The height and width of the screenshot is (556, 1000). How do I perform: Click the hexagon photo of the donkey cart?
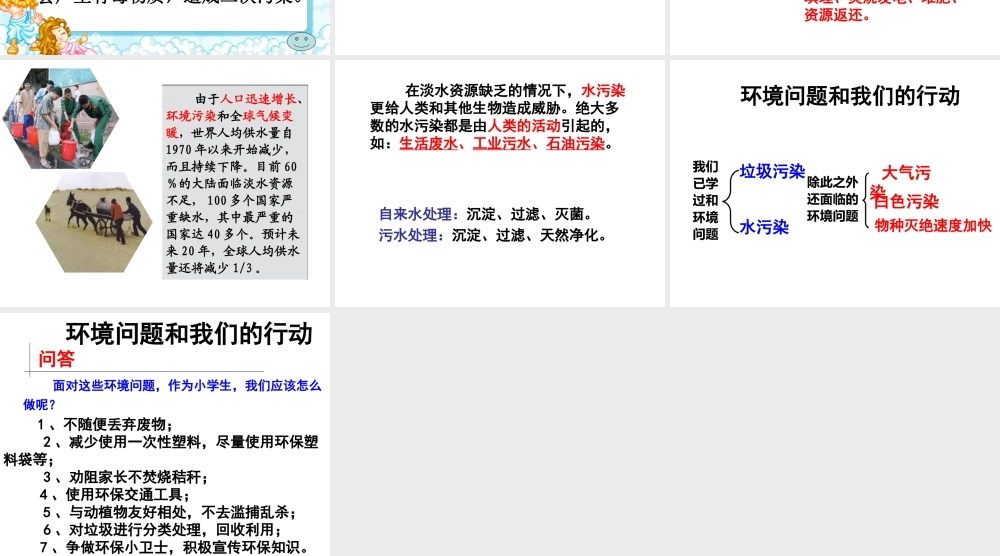click(94, 222)
